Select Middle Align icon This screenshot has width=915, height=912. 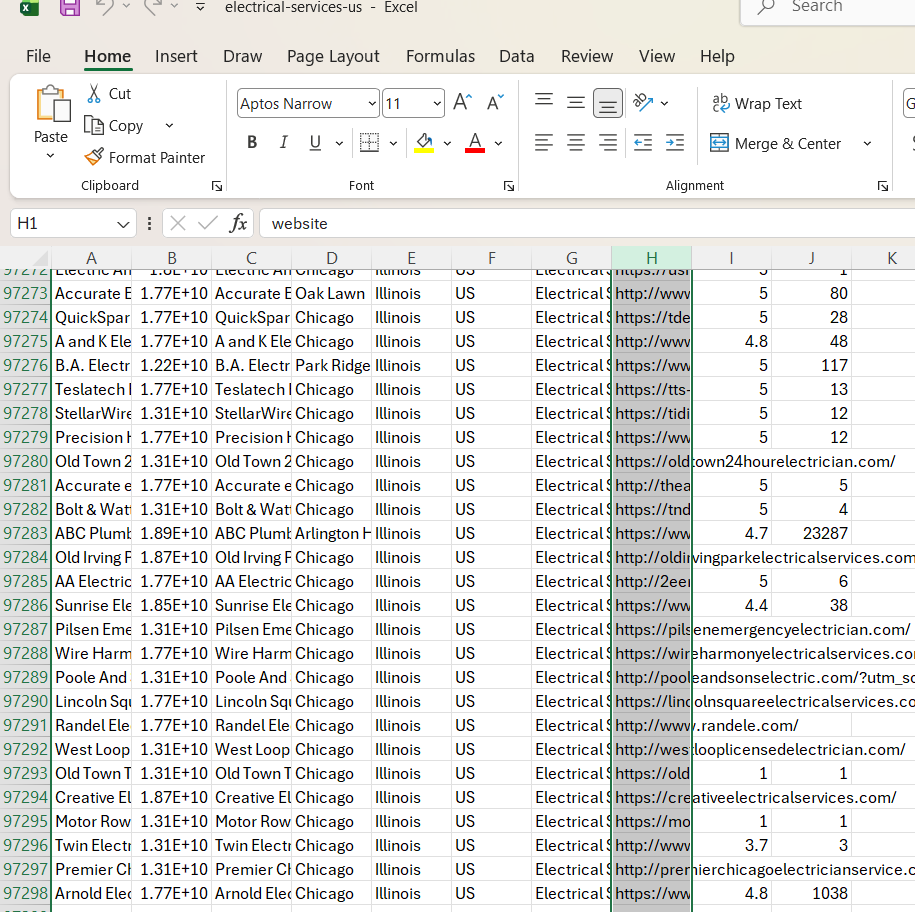pos(576,102)
